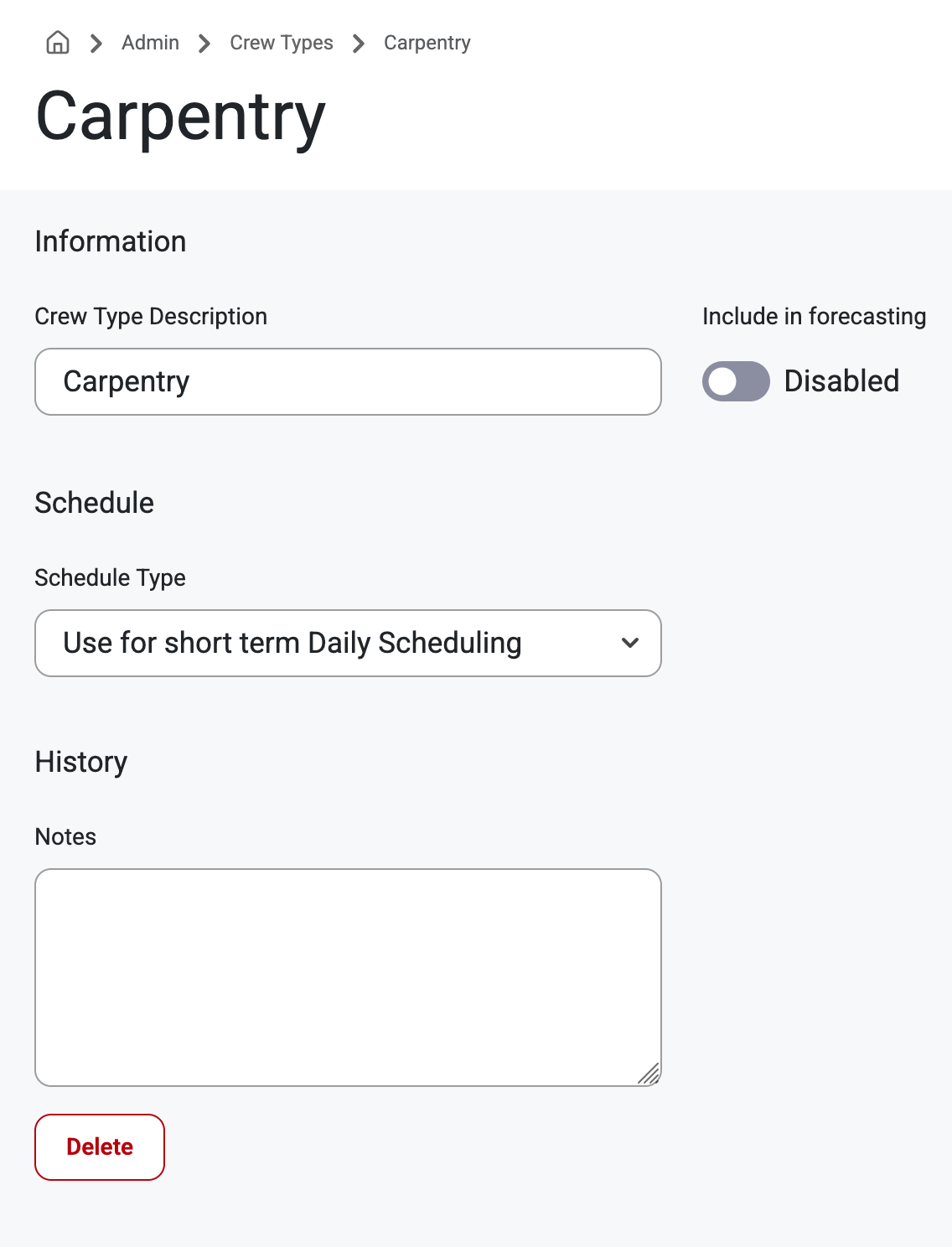
Task: Click the chevron icon after the home icon
Action: click(x=96, y=43)
